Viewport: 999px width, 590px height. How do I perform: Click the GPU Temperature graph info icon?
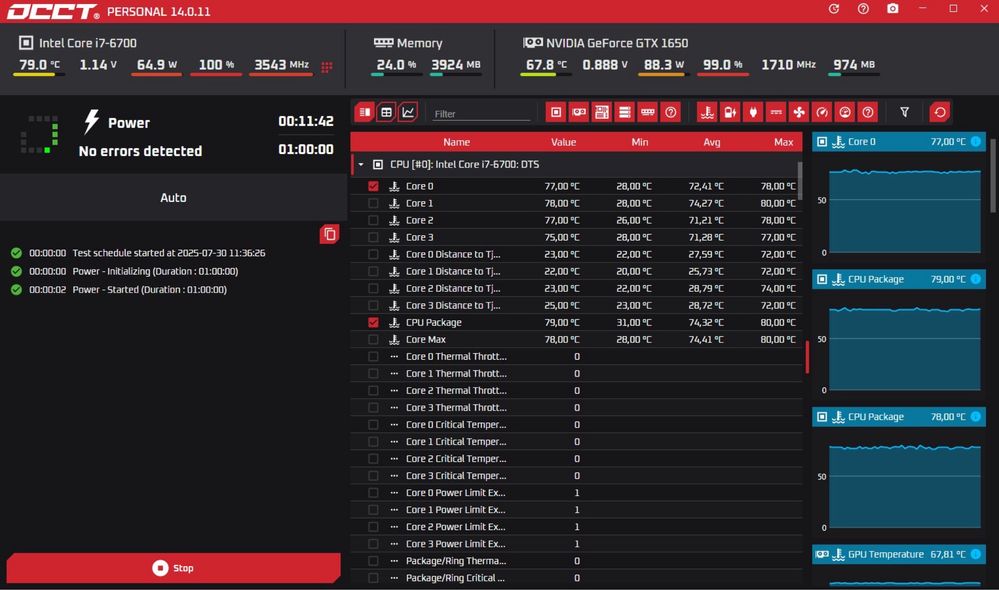(975, 554)
